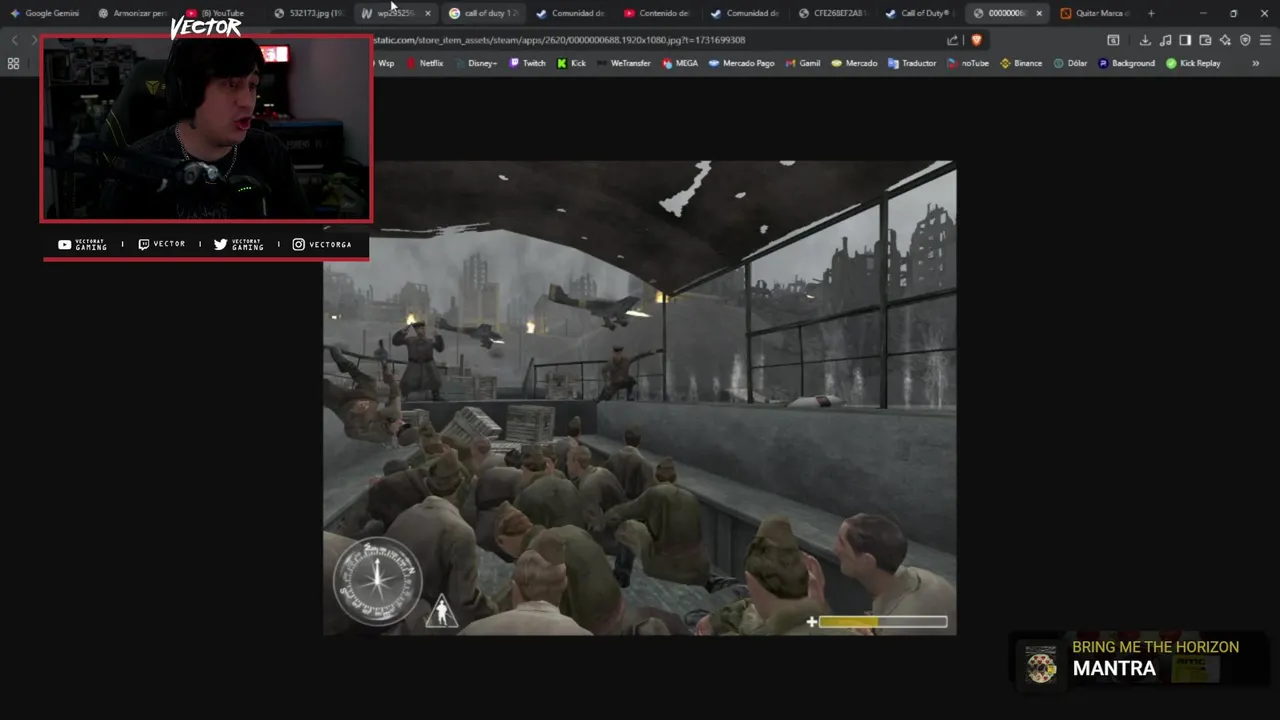The width and height of the screenshot is (1280, 720).
Task: Open the Kick Replay bookmark
Action: pyautogui.click(x=1193, y=63)
